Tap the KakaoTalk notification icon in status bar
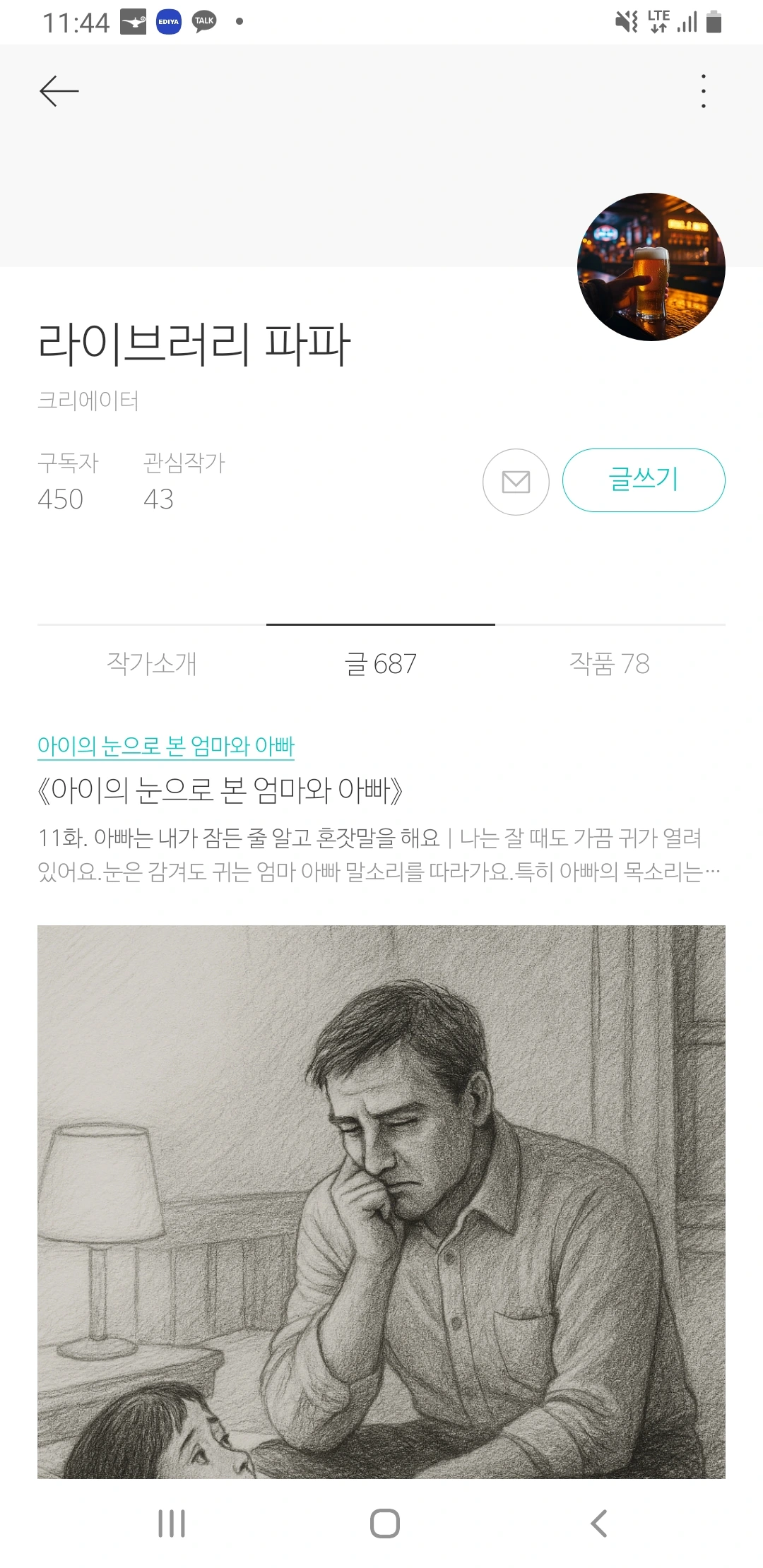 [204, 22]
